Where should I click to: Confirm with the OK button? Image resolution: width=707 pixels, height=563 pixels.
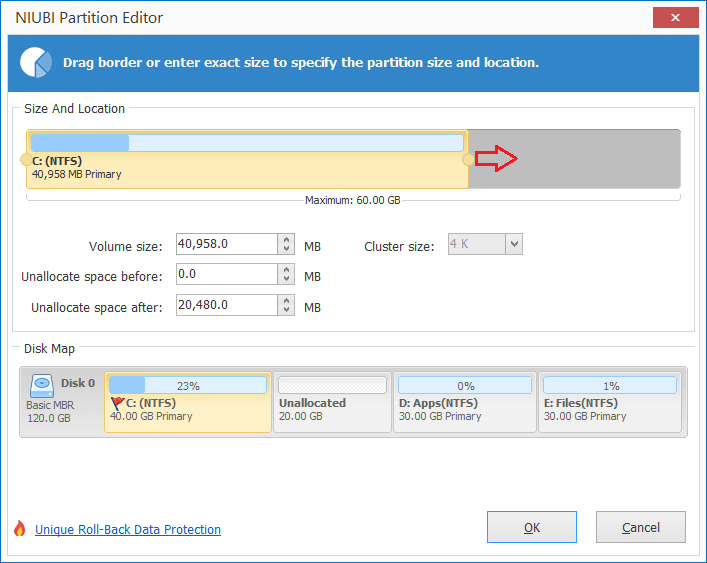coord(532,527)
